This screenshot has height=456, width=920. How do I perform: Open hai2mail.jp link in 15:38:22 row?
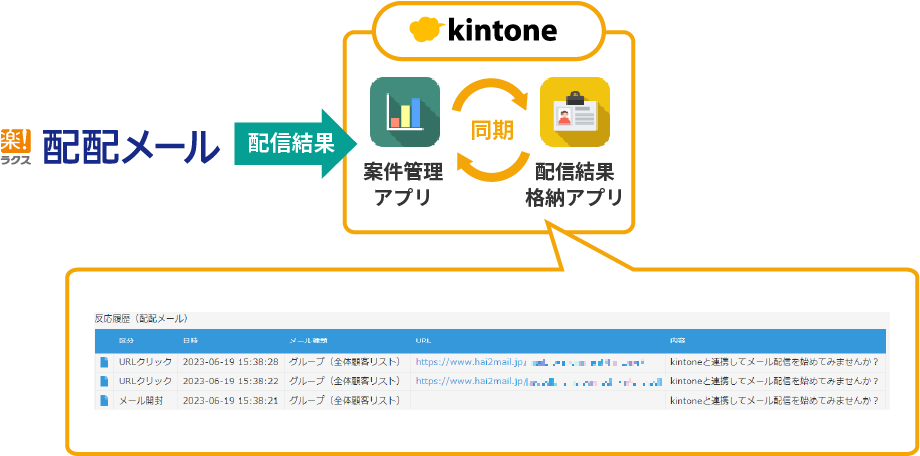[539, 381]
